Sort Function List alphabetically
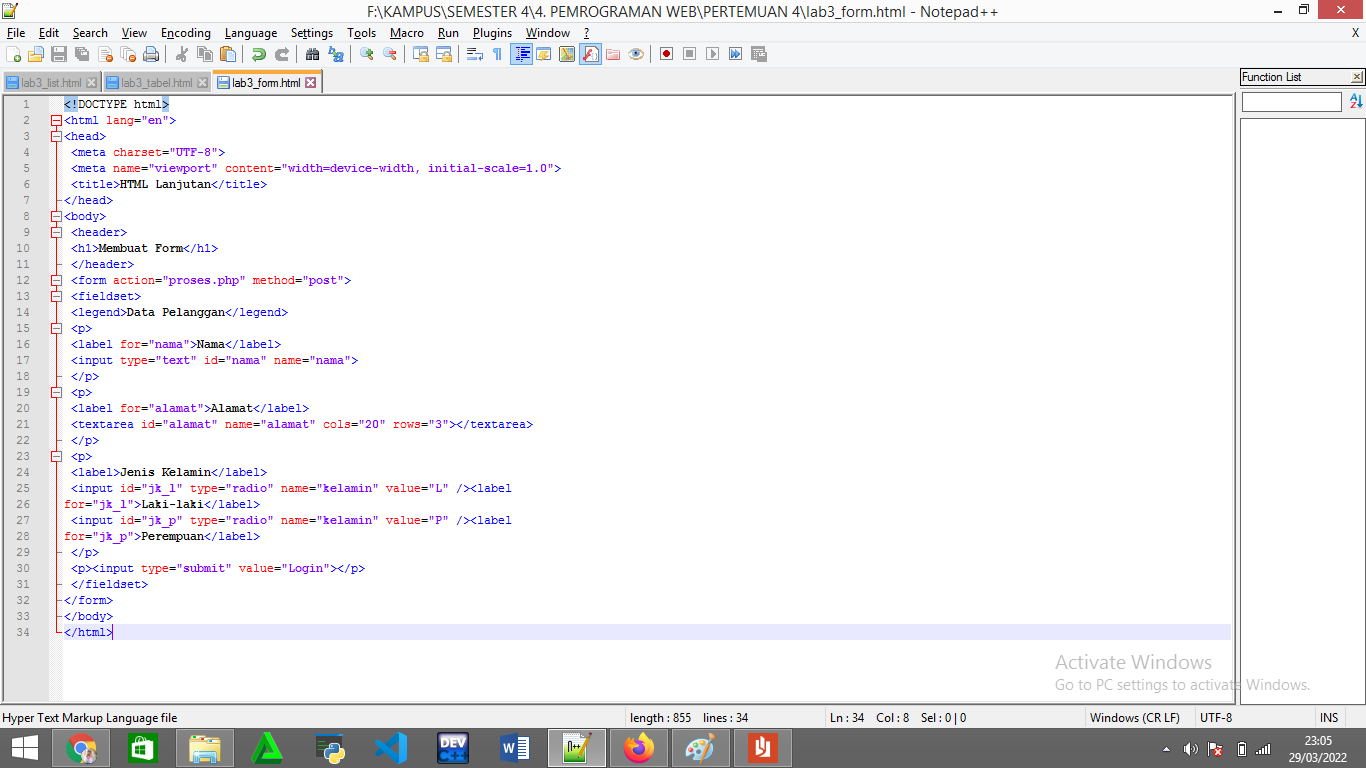The image size is (1366, 768). [x=1356, y=100]
